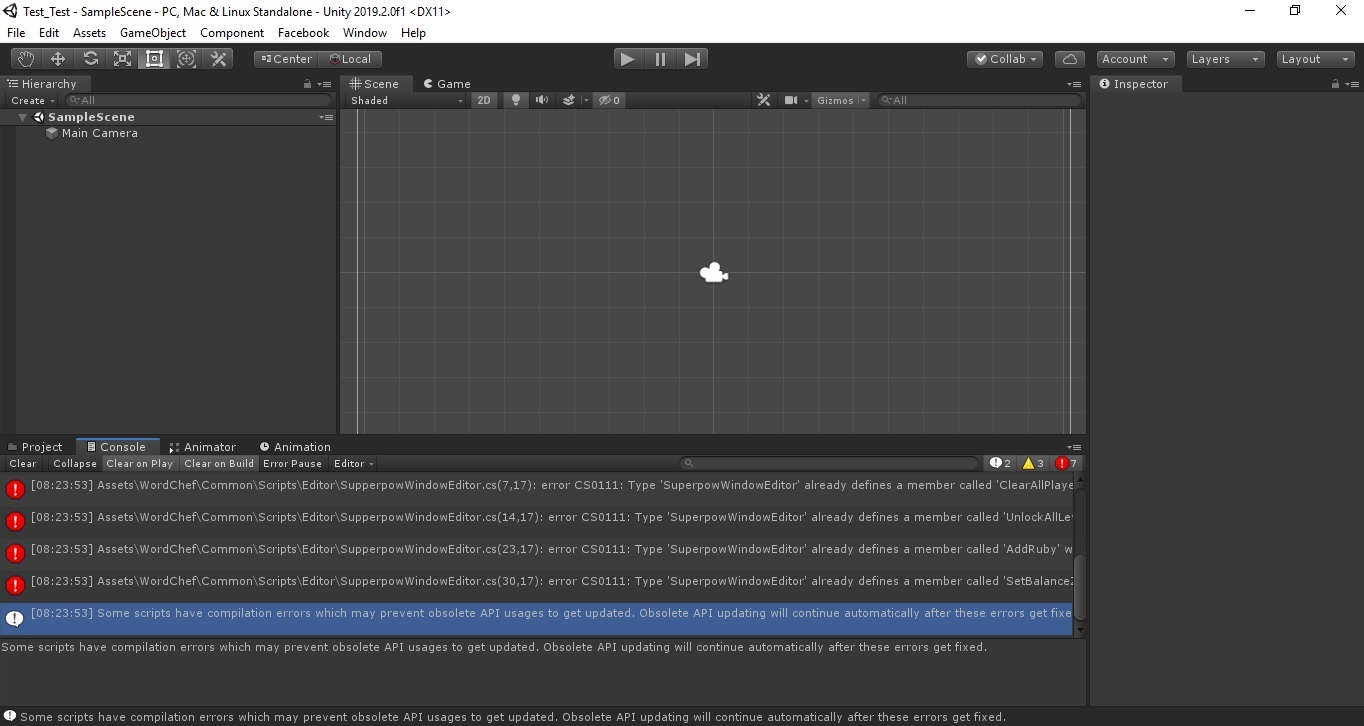Select the Rotate tool
The height and width of the screenshot is (726, 1364).
[90, 59]
